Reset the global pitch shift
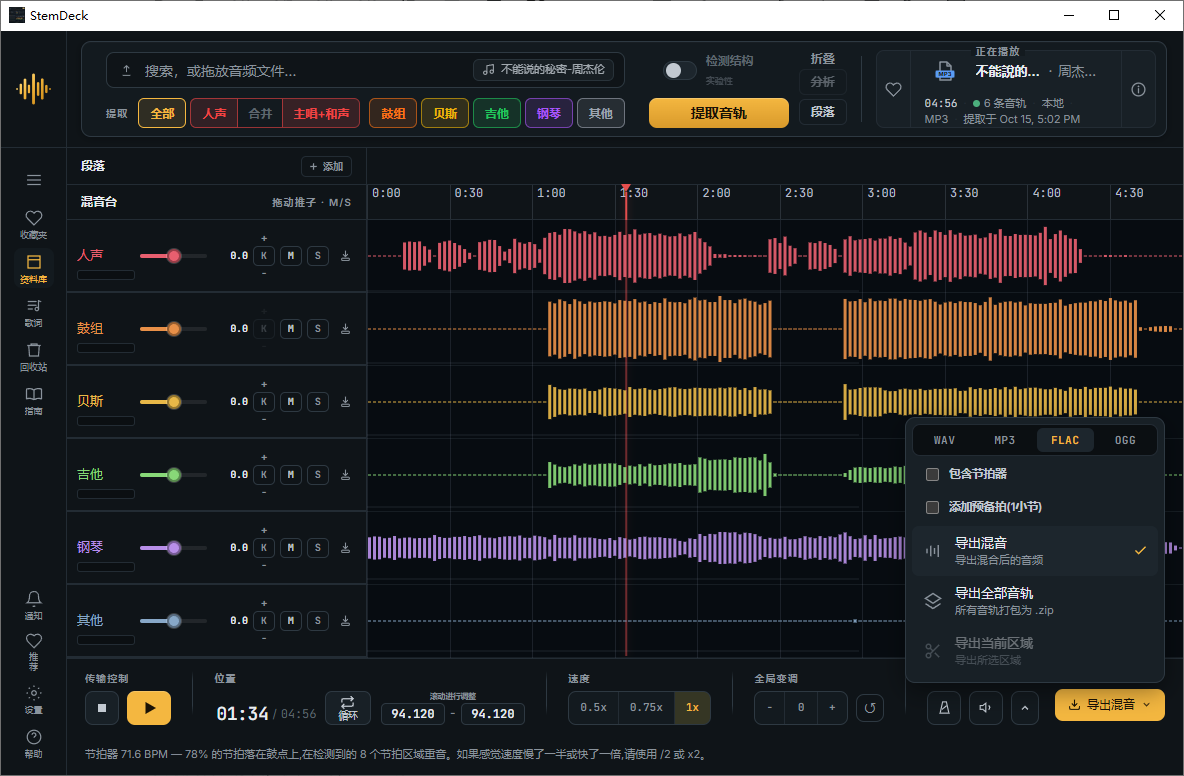The image size is (1184, 776). coord(870,707)
